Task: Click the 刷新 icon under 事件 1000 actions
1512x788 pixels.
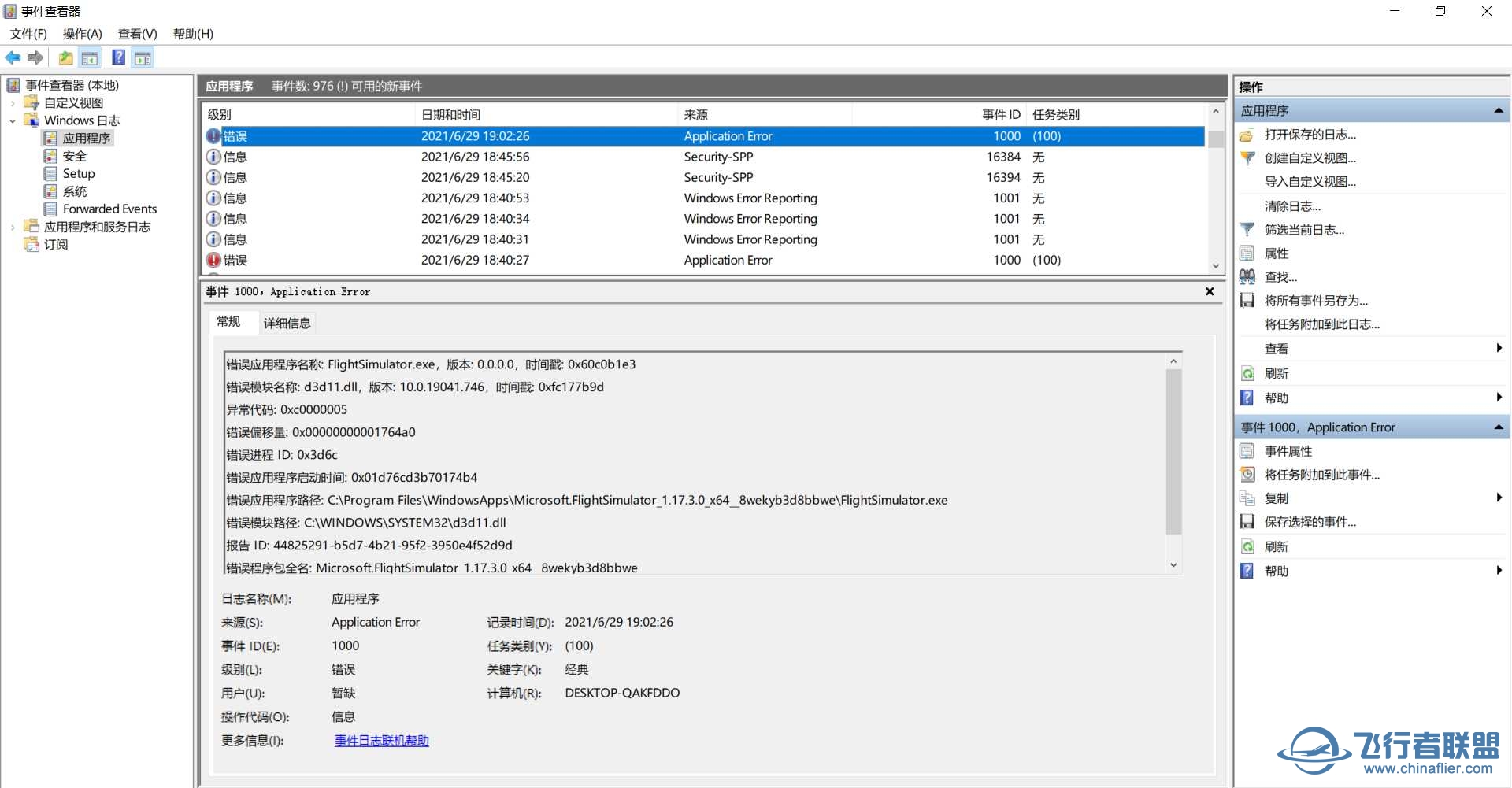Action: 1247,546
